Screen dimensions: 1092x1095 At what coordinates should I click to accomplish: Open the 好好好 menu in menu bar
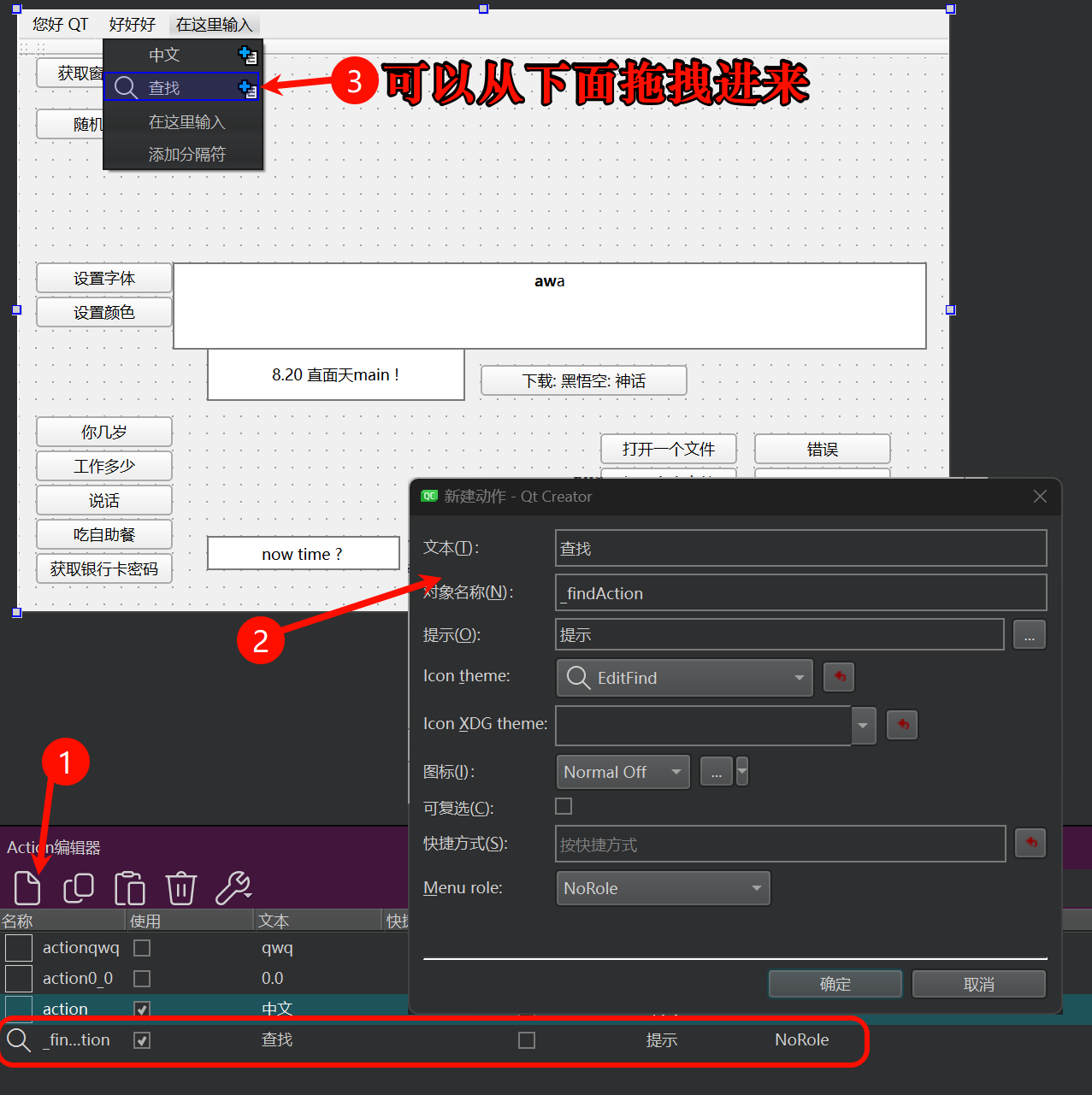[x=133, y=25]
